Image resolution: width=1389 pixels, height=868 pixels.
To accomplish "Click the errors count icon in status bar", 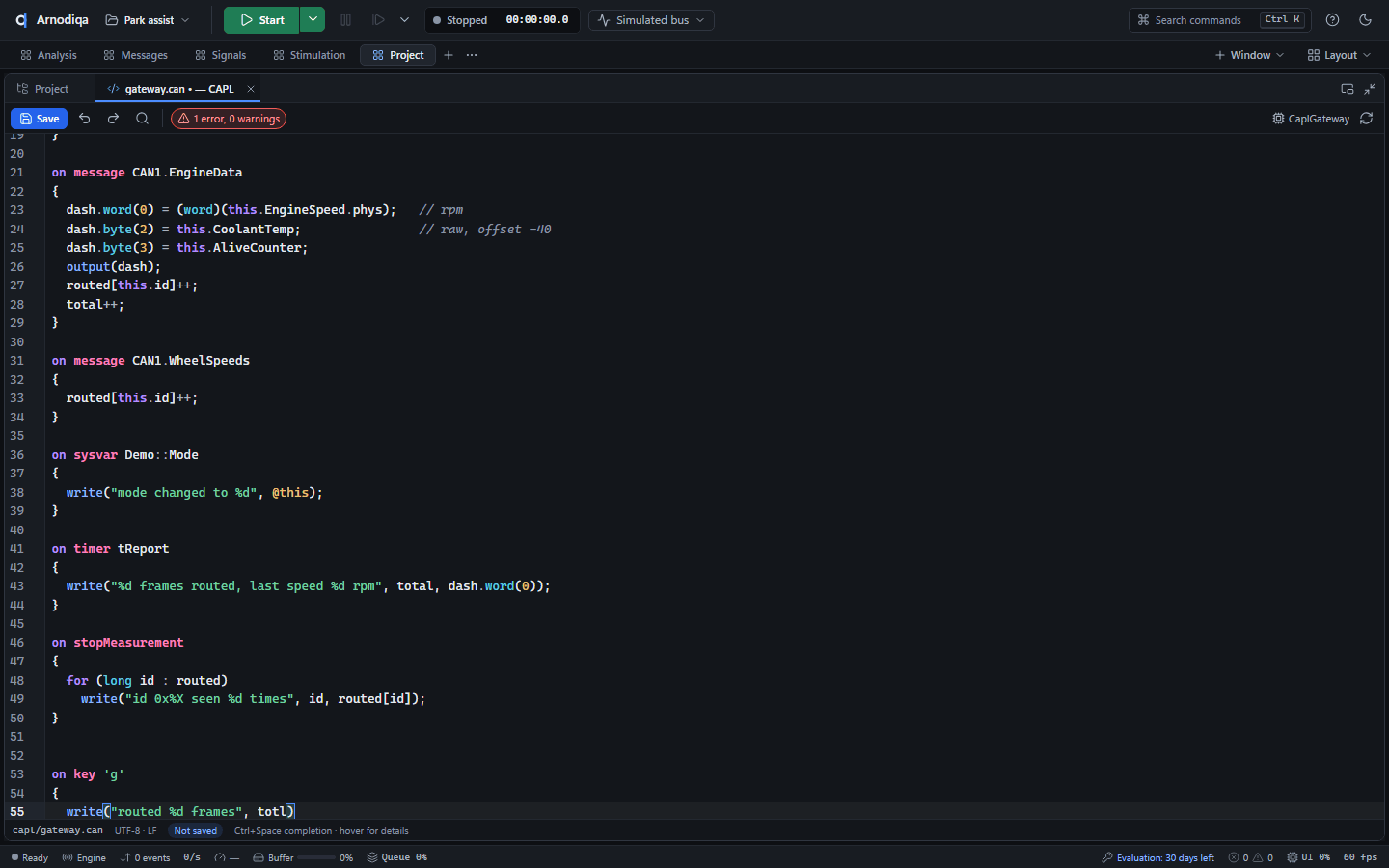I will [1234, 857].
